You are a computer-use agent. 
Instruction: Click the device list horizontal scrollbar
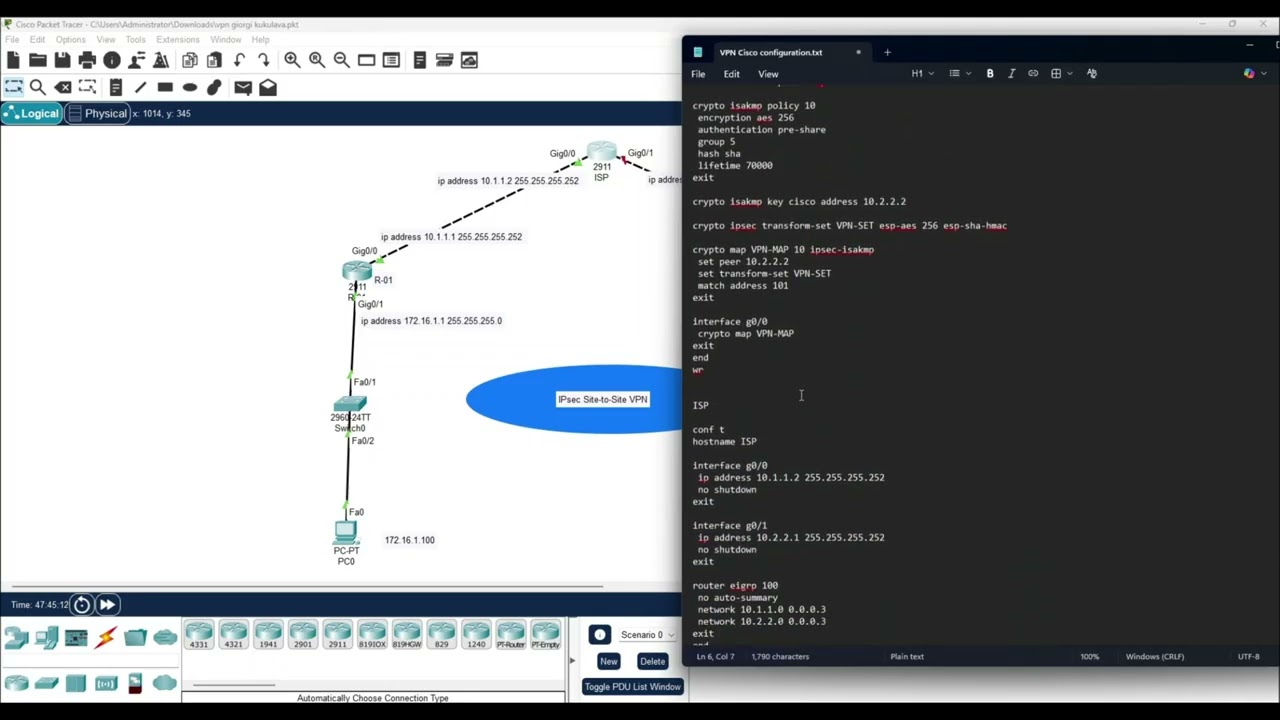click(234, 685)
